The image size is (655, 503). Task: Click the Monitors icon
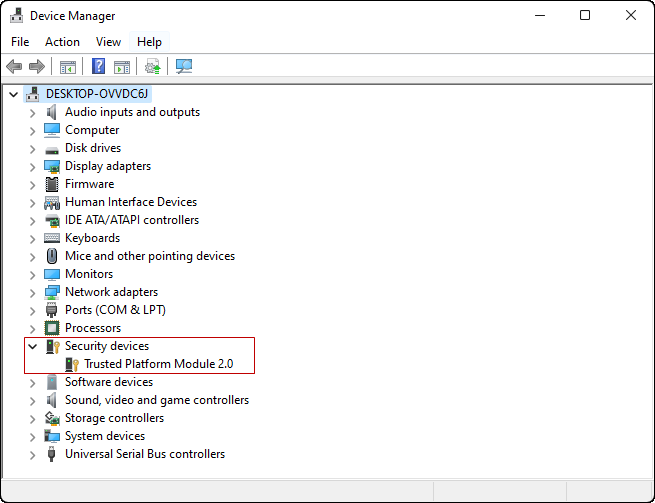point(52,274)
